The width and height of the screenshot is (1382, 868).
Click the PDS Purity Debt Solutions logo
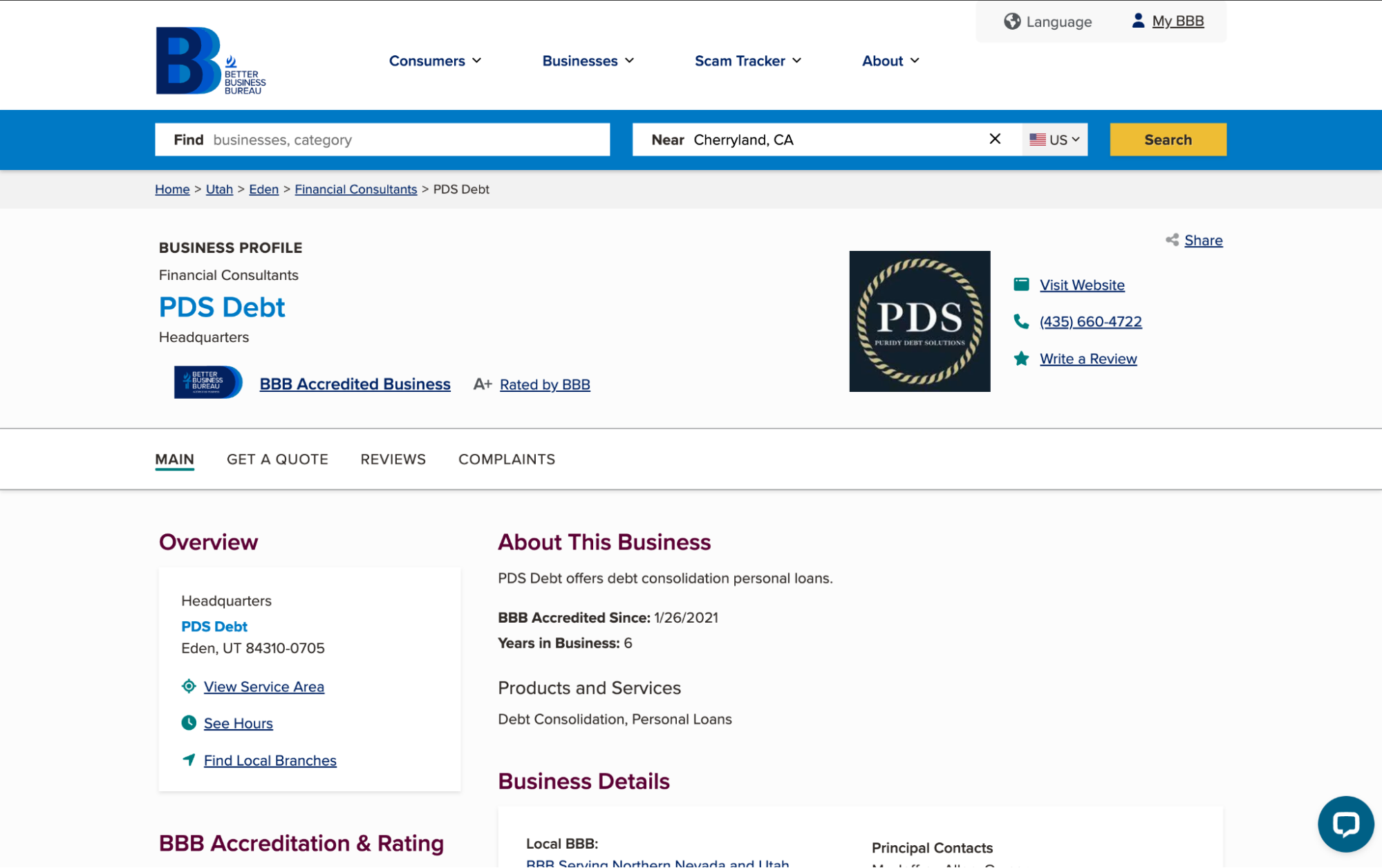[919, 321]
